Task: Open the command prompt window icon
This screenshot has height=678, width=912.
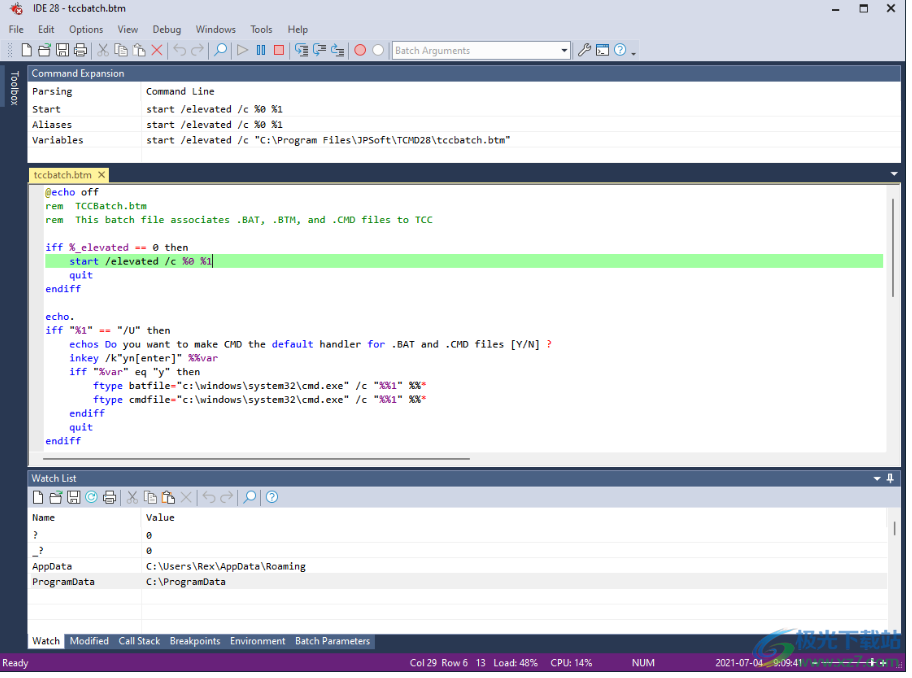Action: 603,51
